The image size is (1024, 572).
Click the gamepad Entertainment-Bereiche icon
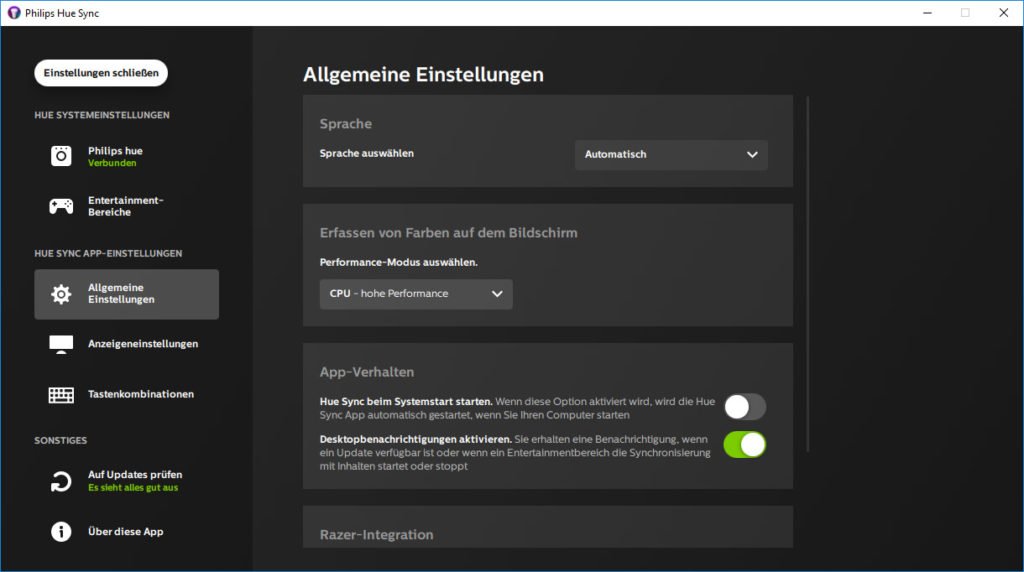pyautogui.click(x=61, y=206)
